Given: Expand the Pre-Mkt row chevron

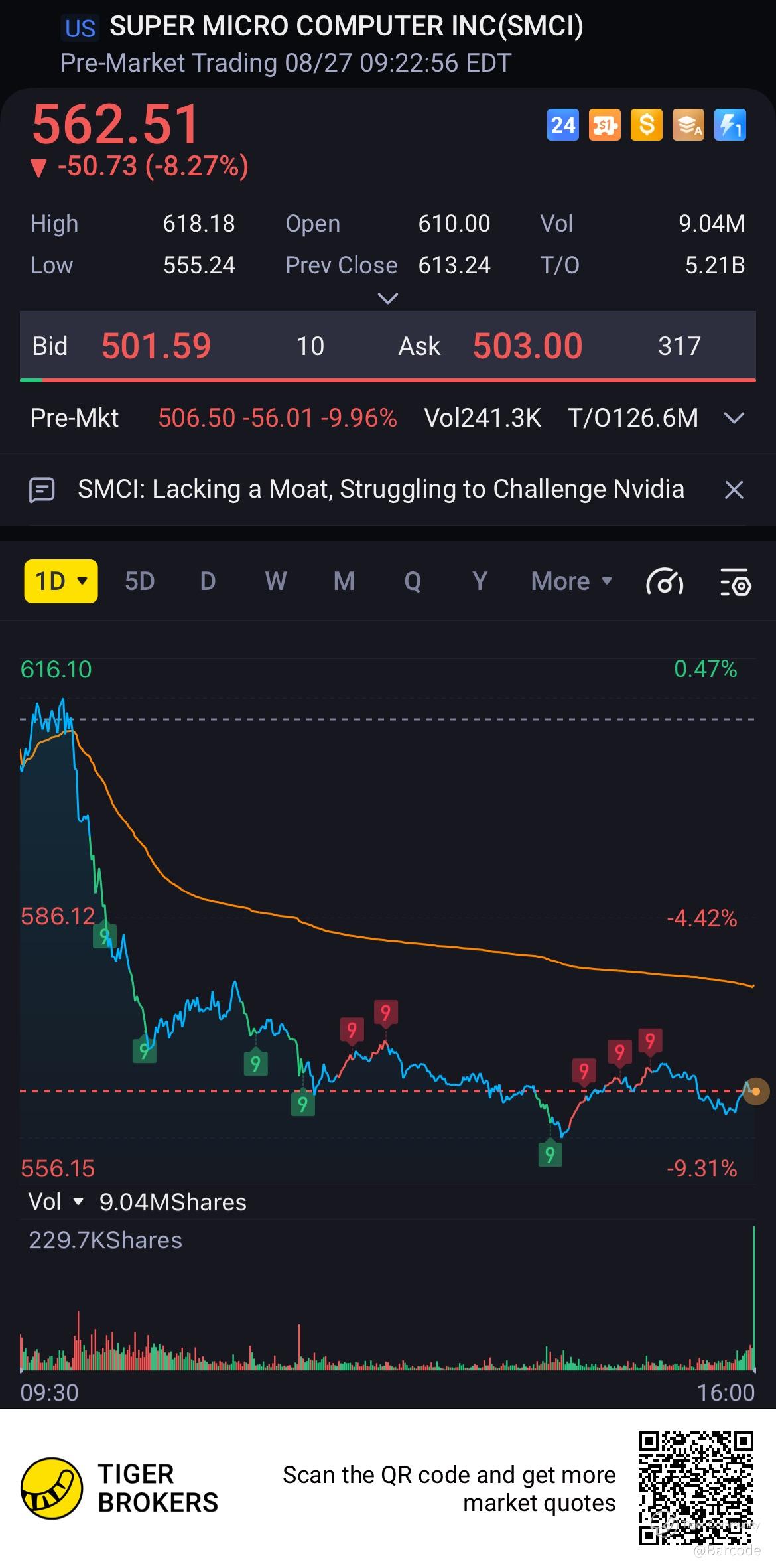Looking at the screenshot, I should (734, 418).
